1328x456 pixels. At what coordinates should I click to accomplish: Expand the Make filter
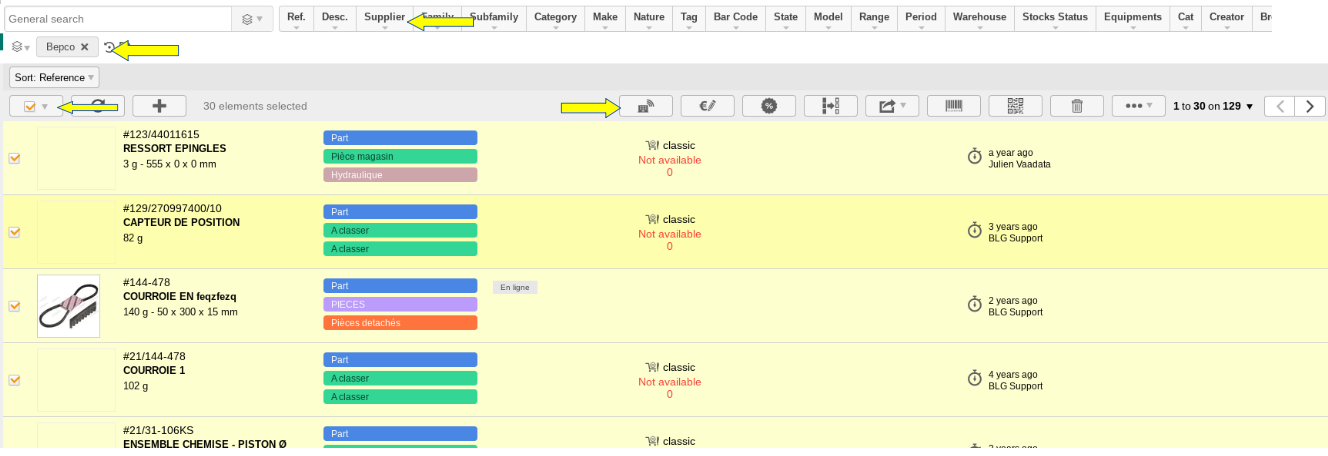(x=605, y=19)
